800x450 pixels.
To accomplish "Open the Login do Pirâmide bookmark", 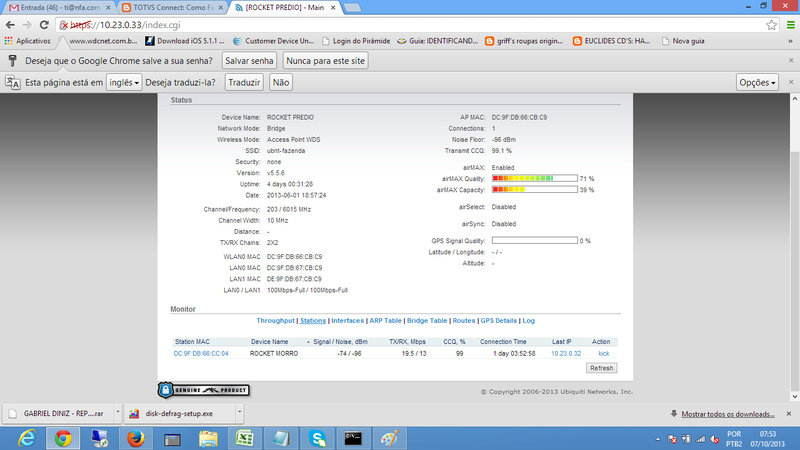I will click(x=356, y=41).
